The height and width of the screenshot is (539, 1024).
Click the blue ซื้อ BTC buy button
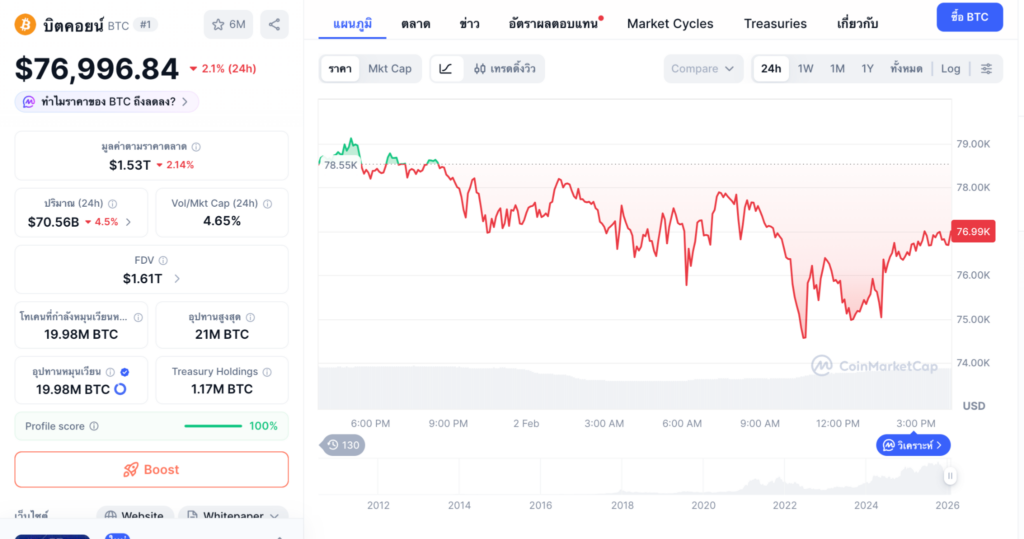(x=969, y=17)
